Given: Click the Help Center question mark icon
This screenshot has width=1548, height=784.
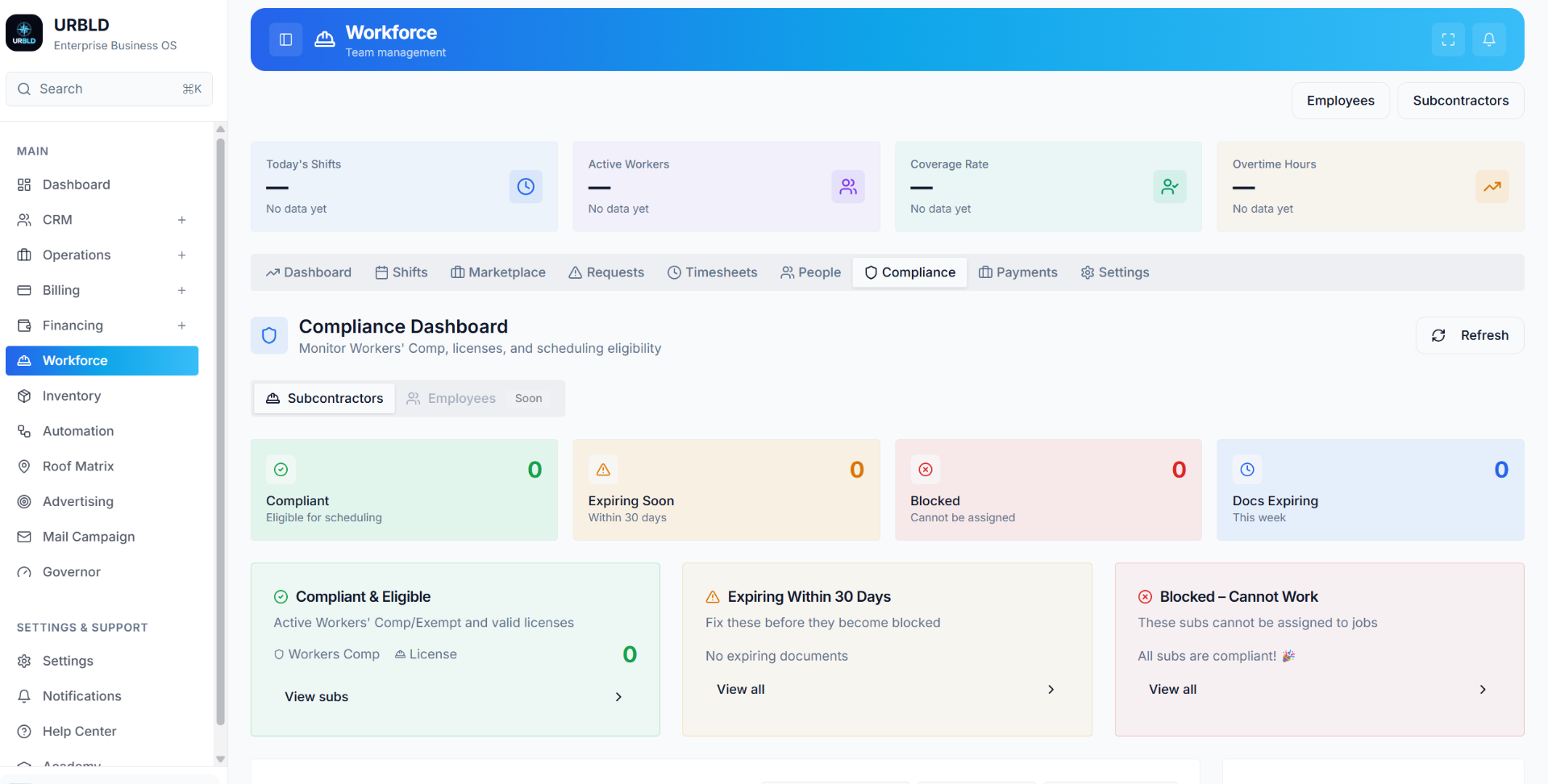Looking at the screenshot, I should coord(24,731).
